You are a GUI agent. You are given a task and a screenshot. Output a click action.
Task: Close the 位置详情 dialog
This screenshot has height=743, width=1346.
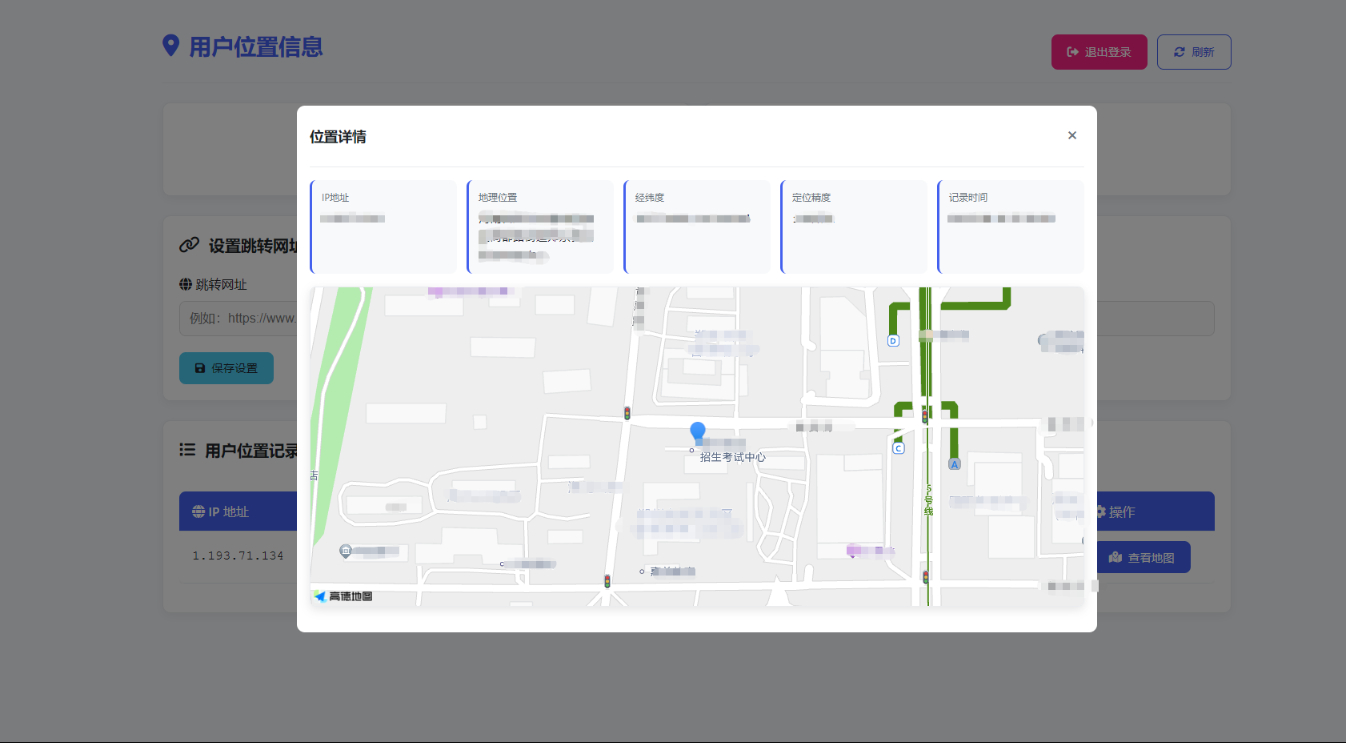(1072, 135)
